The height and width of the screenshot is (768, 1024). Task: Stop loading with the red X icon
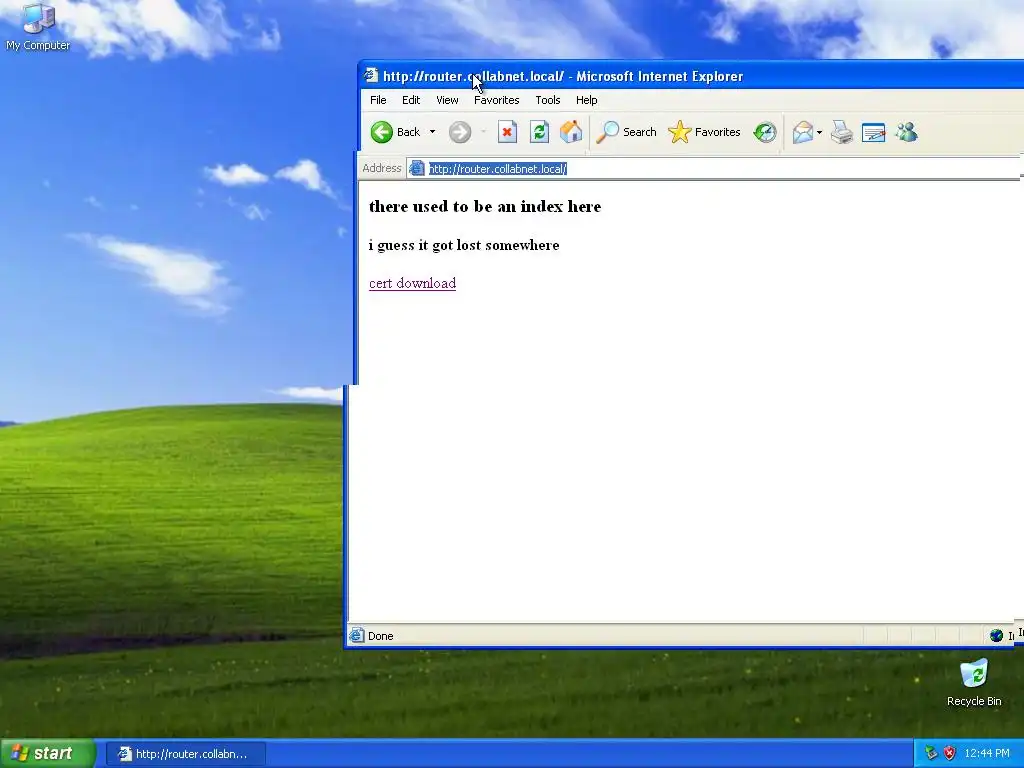[x=507, y=132]
